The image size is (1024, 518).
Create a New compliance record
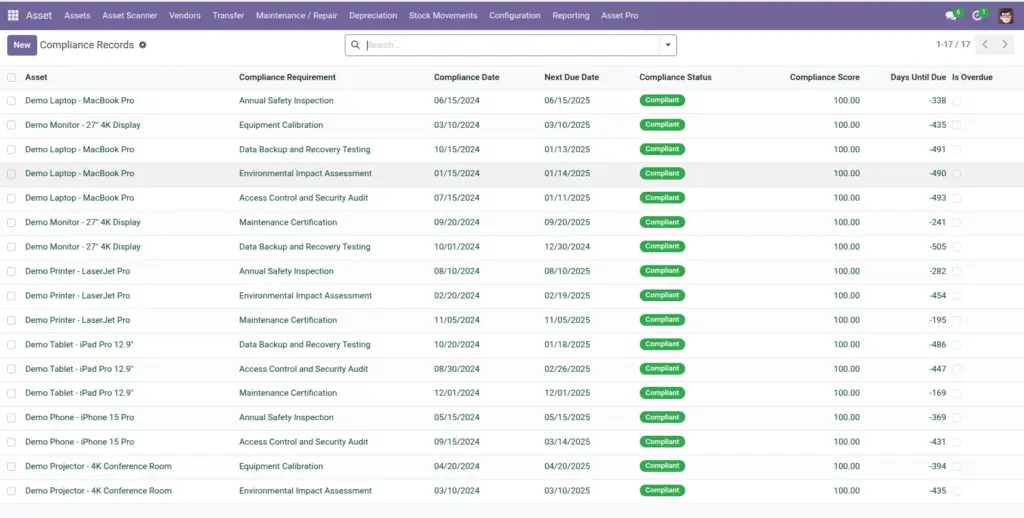coord(22,45)
